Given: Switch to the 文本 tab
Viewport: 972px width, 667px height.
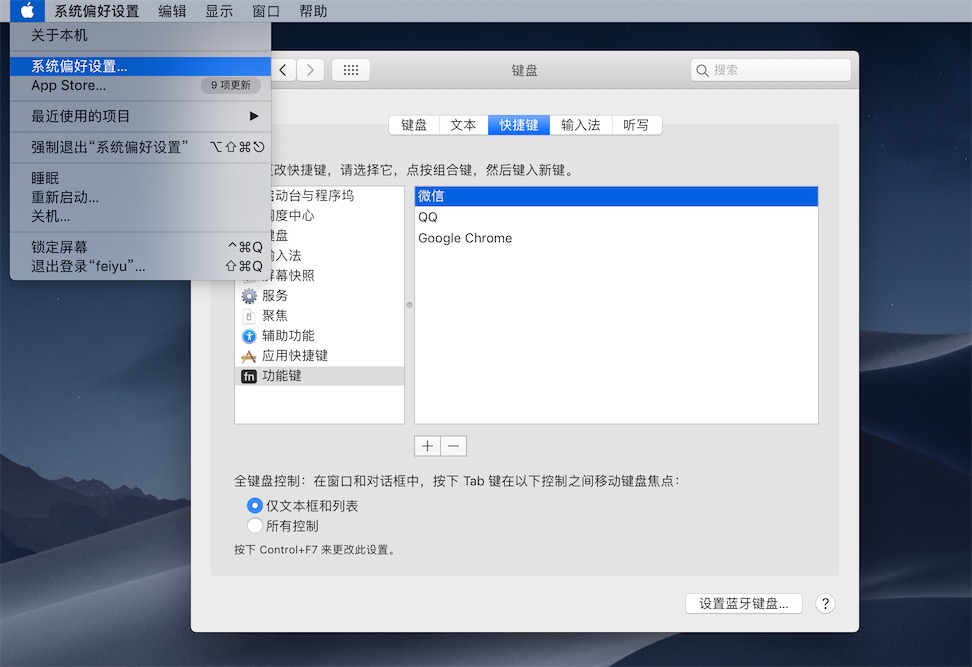Looking at the screenshot, I should click(464, 125).
